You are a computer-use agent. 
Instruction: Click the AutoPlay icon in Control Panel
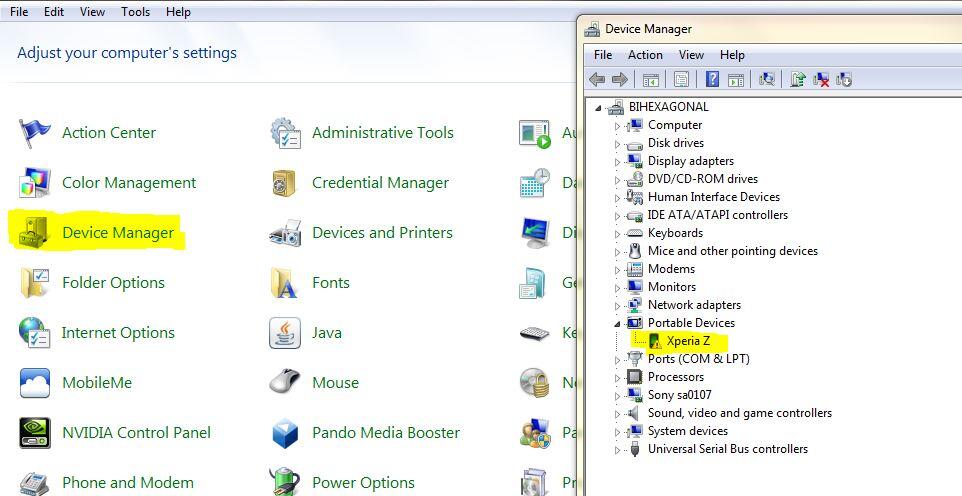pyautogui.click(x=534, y=133)
